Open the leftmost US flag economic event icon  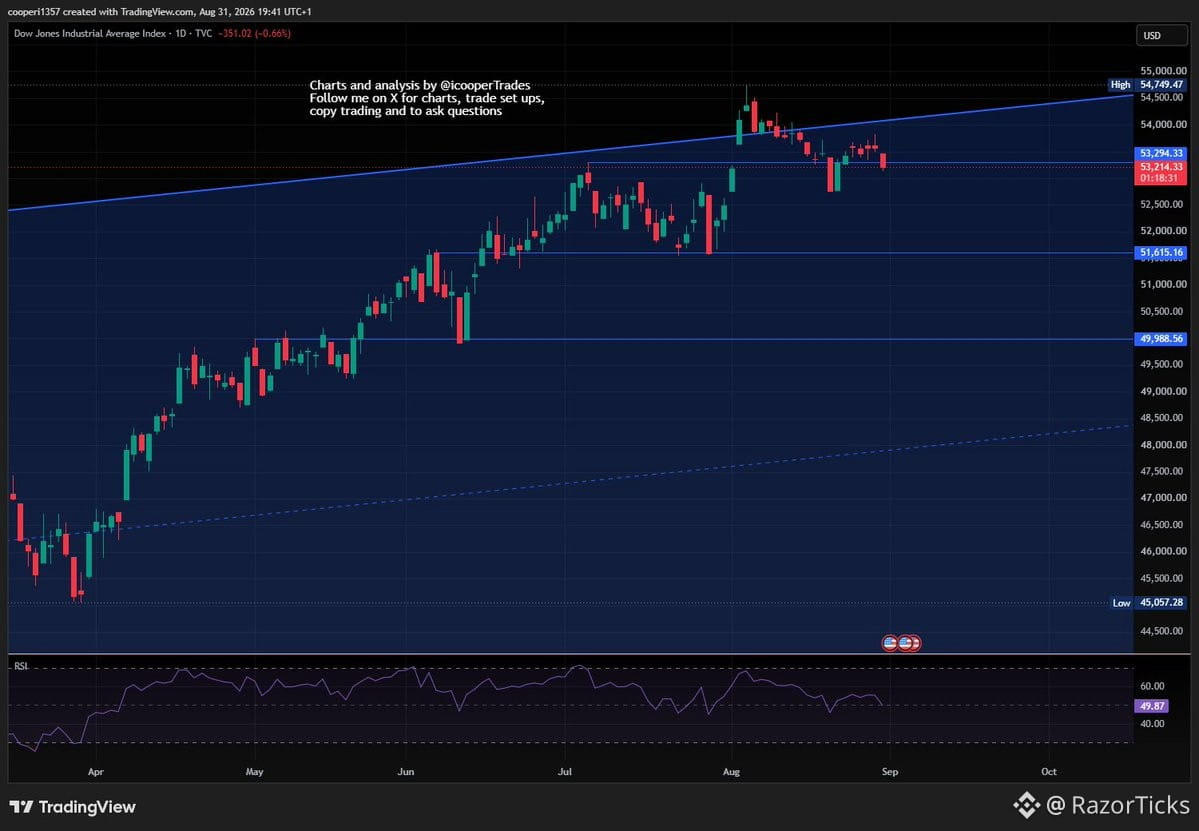pos(889,643)
